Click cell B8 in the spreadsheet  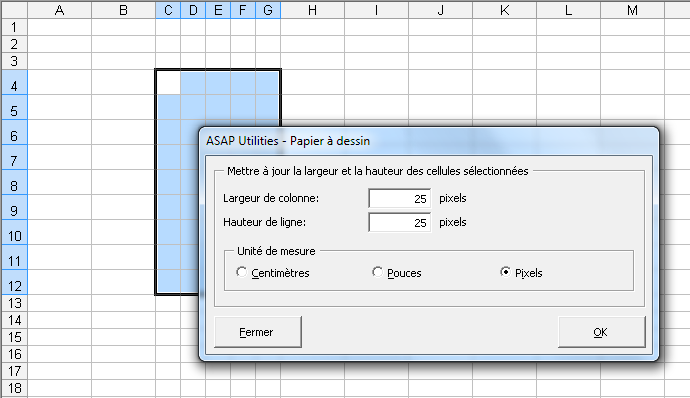coord(124,182)
